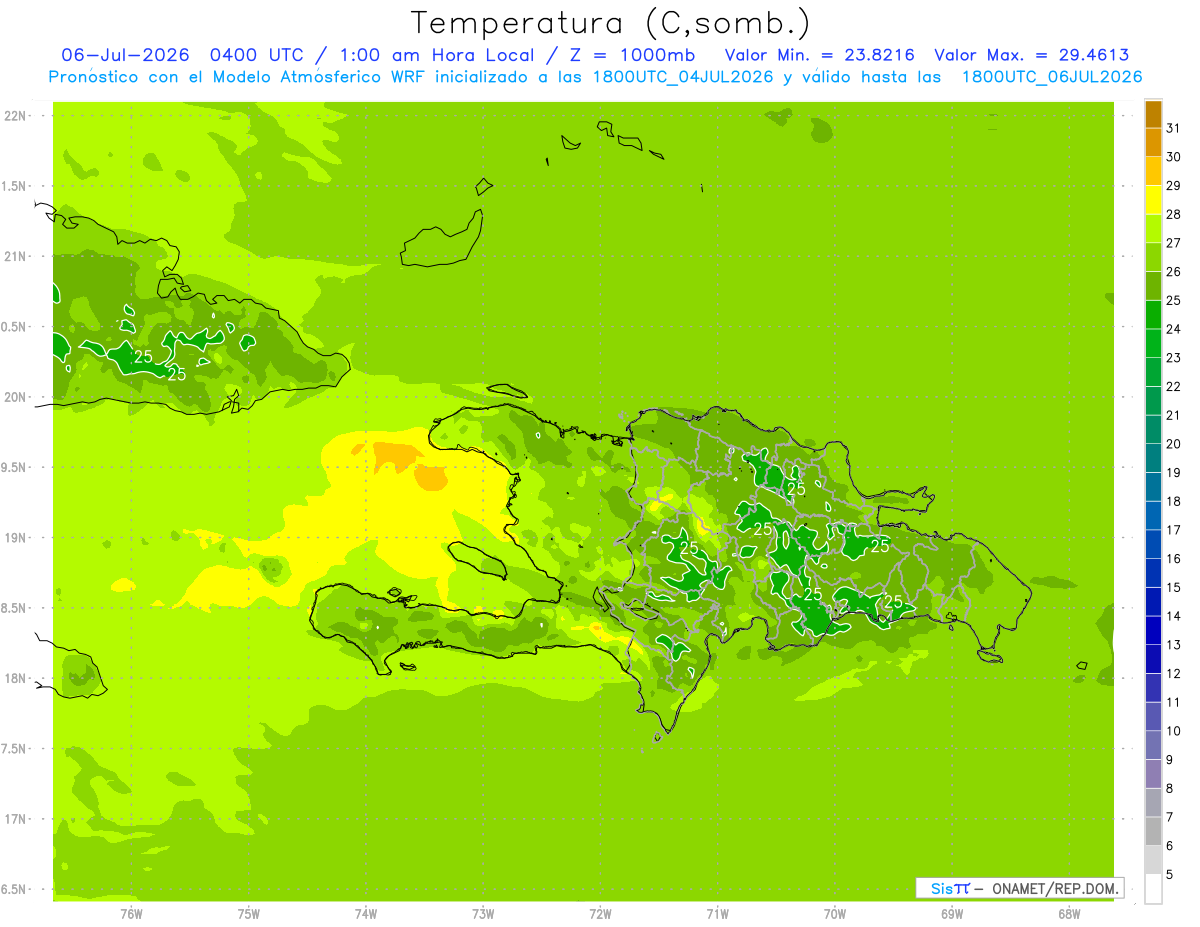
Task: Pick the dark blue 13 degree legend color
Action: (1153, 631)
